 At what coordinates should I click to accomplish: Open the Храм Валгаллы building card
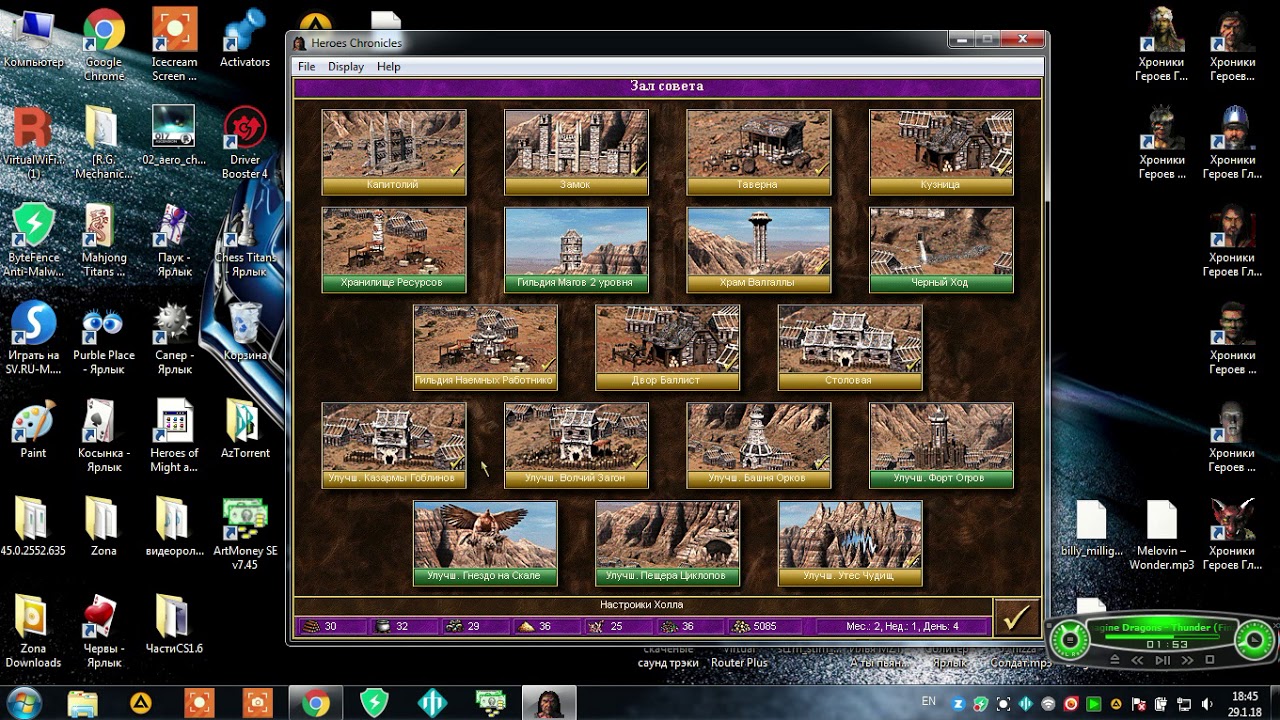click(x=759, y=250)
